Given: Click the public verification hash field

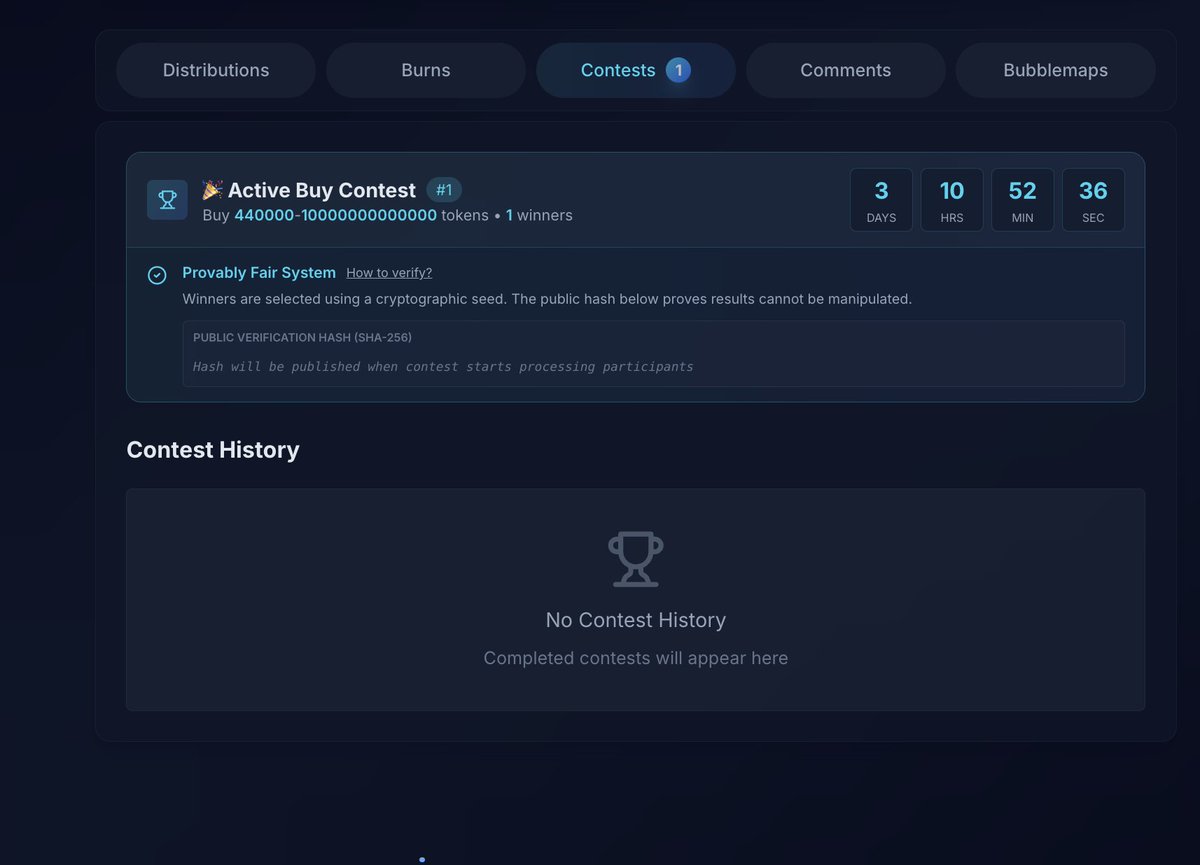Looking at the screenshot, I should (653, 354).
